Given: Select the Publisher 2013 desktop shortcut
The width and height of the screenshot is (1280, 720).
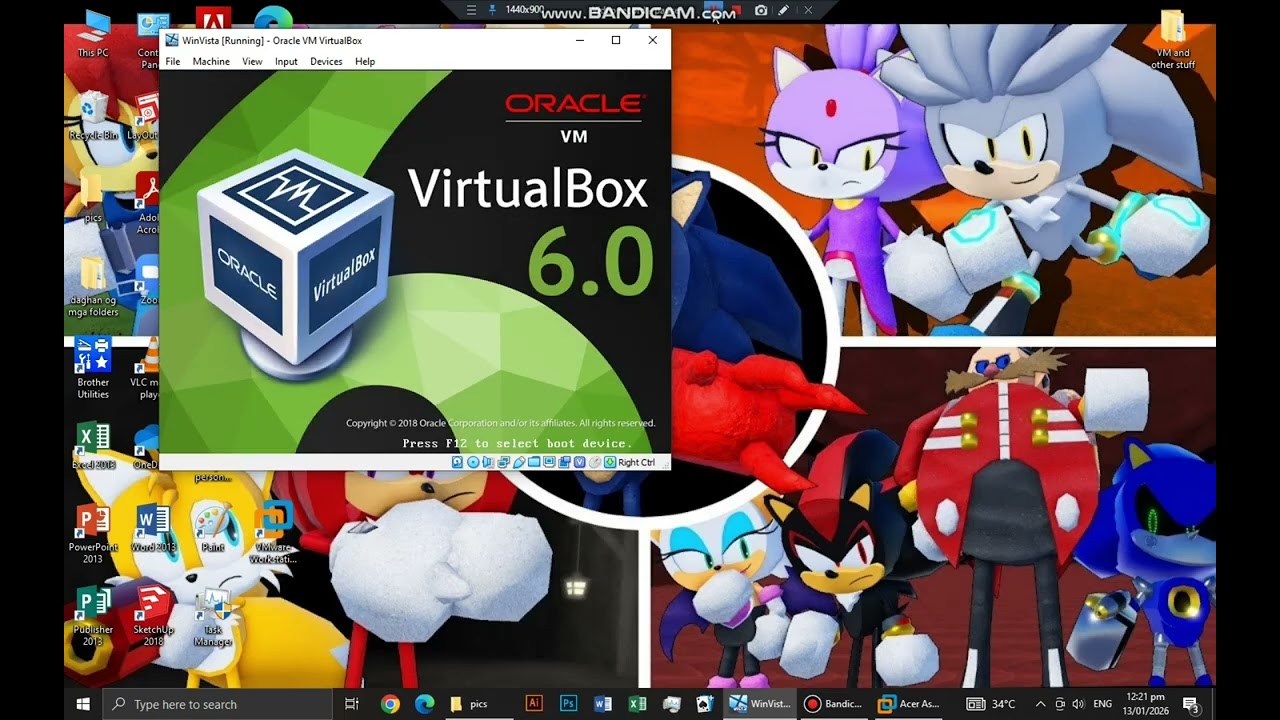Looking at the screenshot, I should tap(93, 616).
